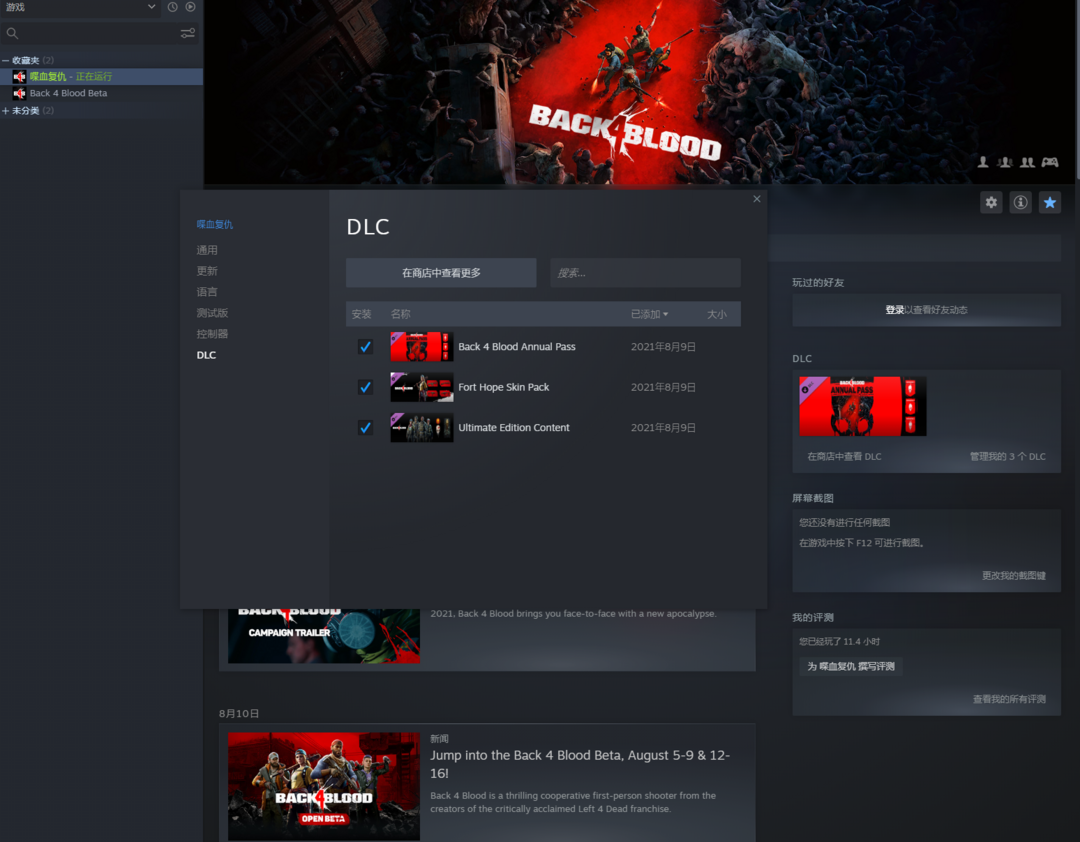Click the ready-to-play icon in sidebar header
This screenshot has width=1080, height=842.
tap(190, 7)
